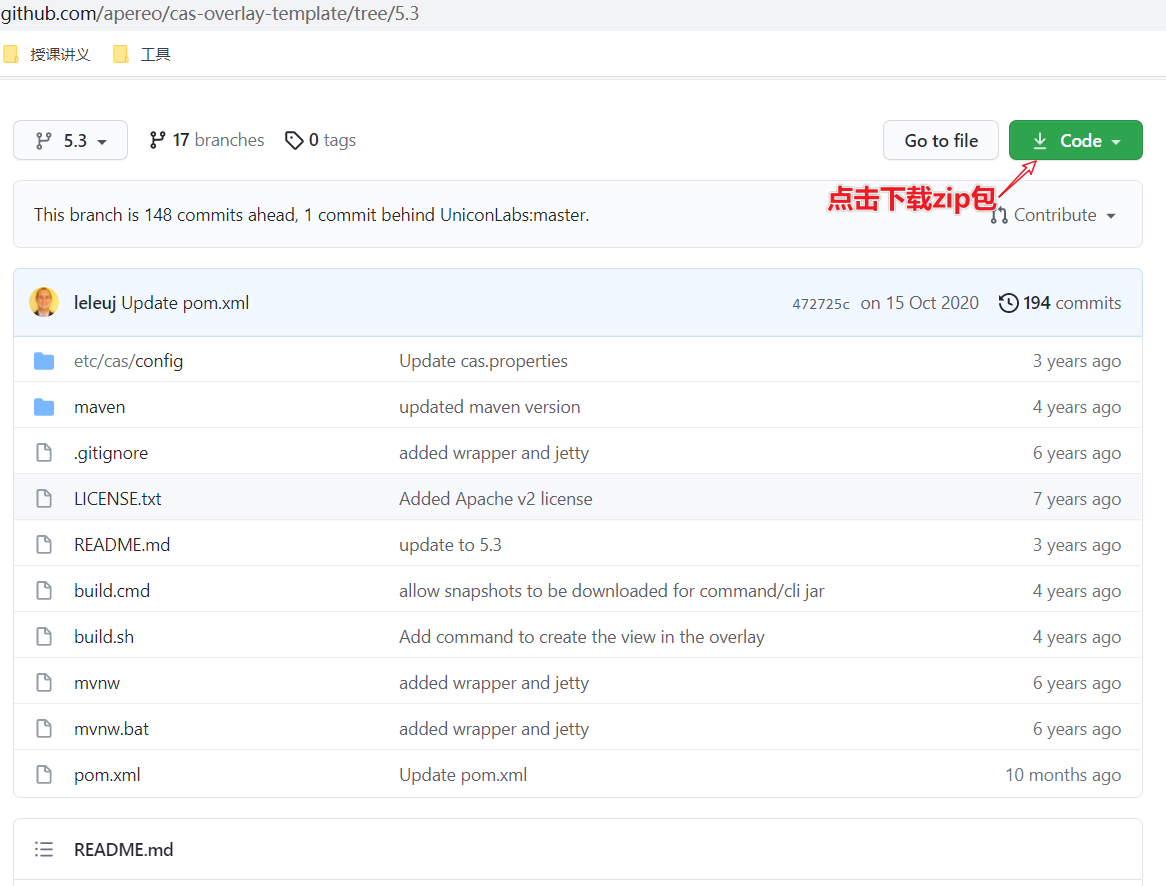Click the file icon for build.cmd
The height and width of the screenshot is (886, 1166).
44,591
